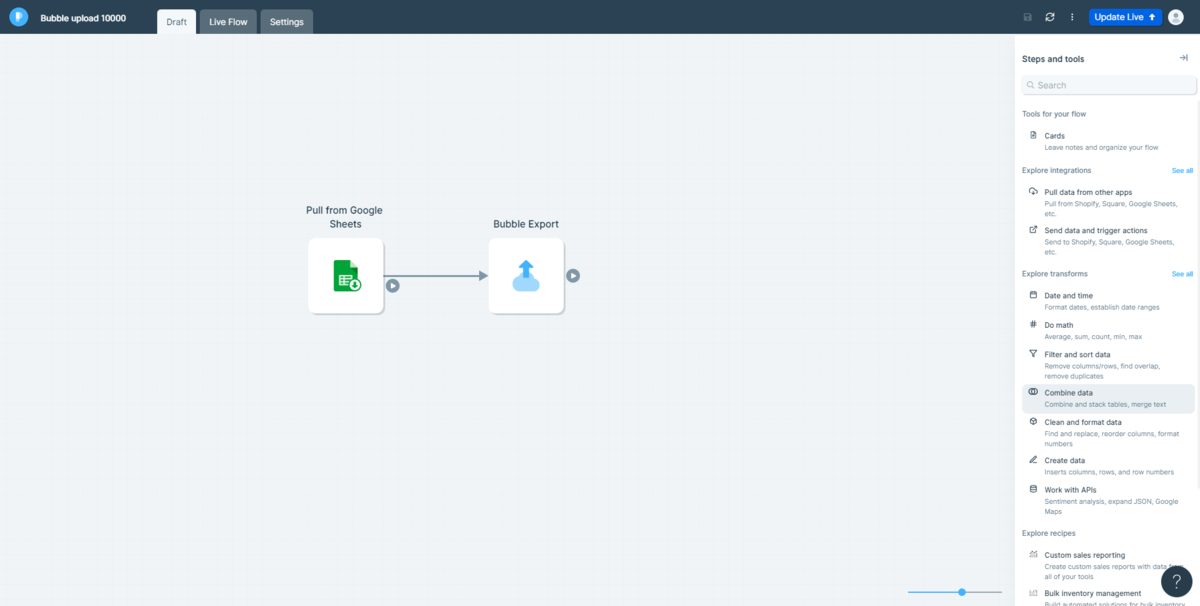Select the Pull from Google Sheets step node
Screen dimensions: 1200x606
point(346,275)
